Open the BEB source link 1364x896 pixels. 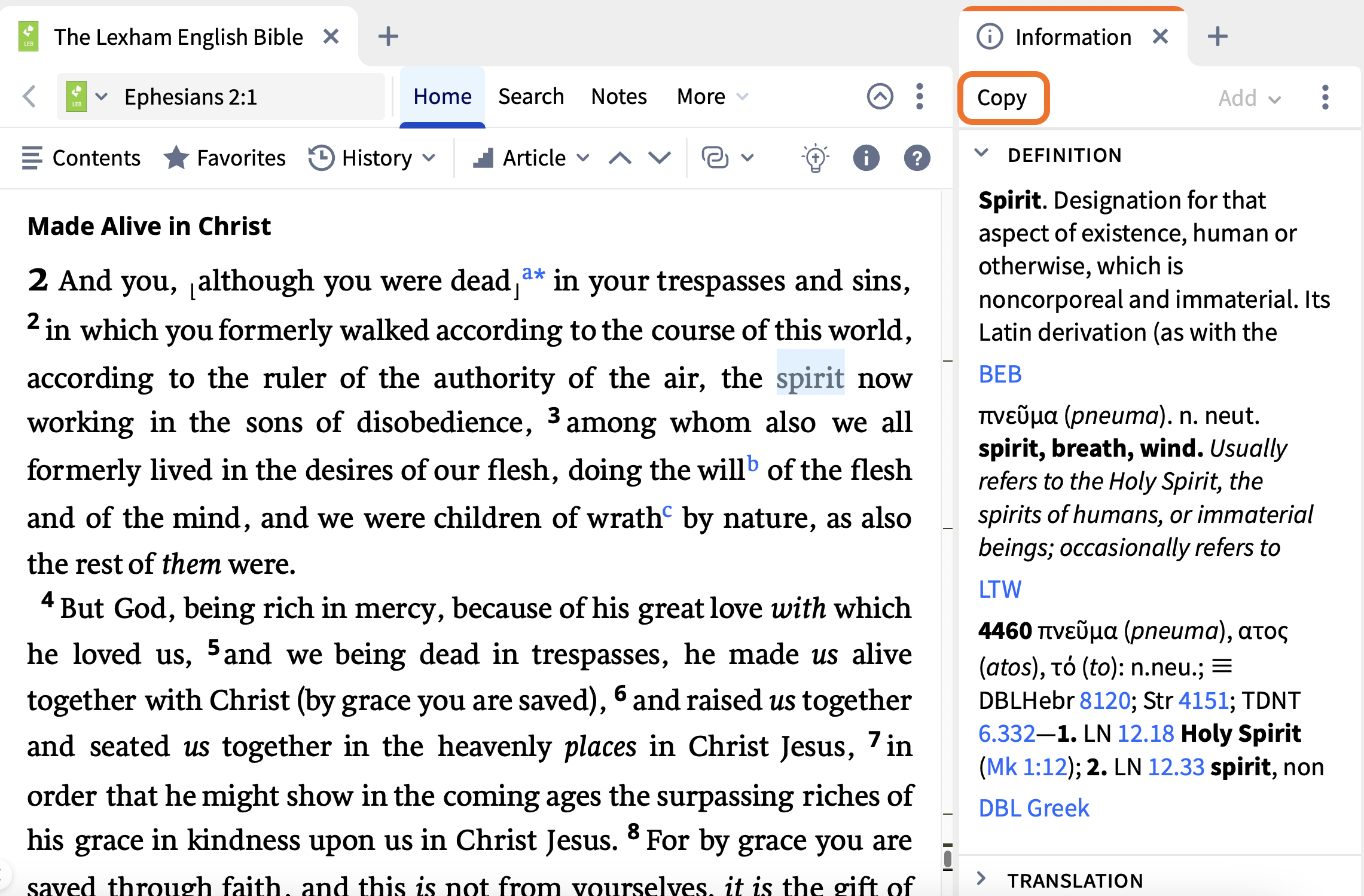coord(1000,374)
